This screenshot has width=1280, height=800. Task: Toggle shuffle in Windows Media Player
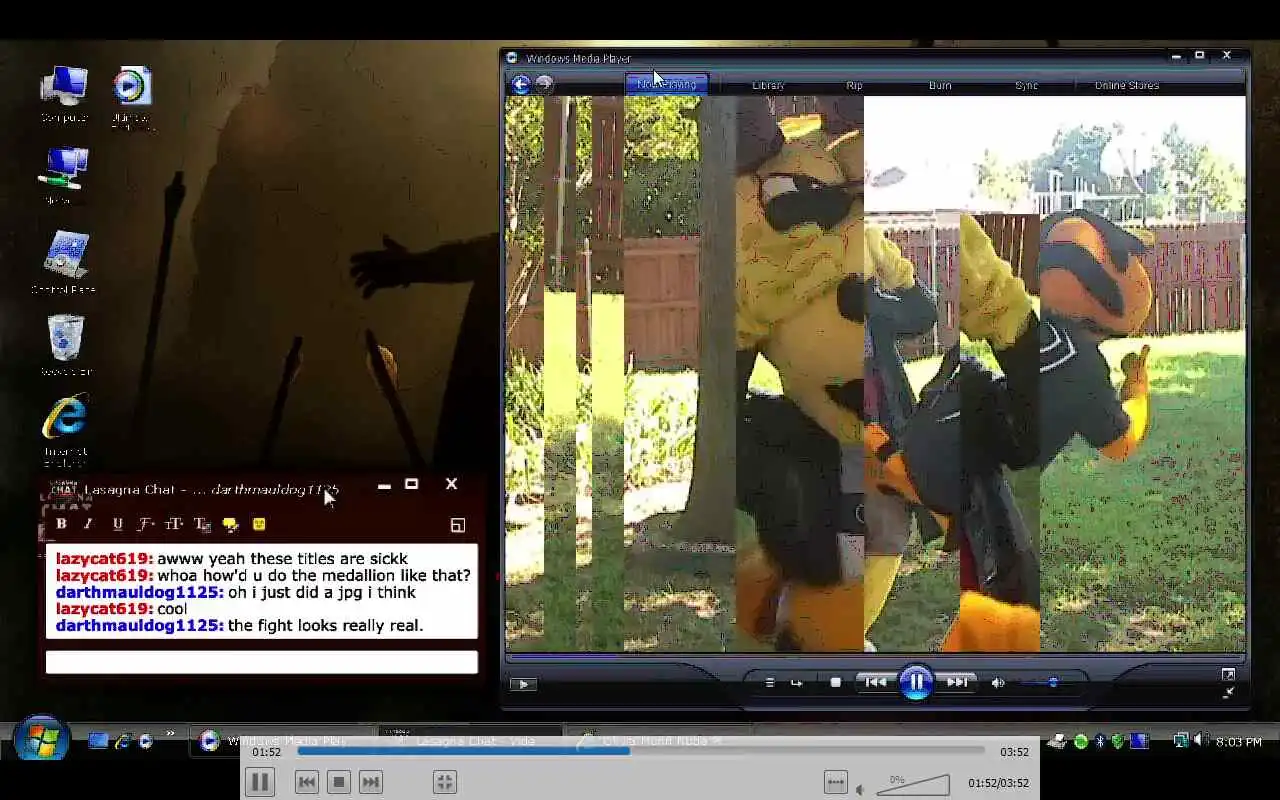pyautogui.click(x=770, y=683)
